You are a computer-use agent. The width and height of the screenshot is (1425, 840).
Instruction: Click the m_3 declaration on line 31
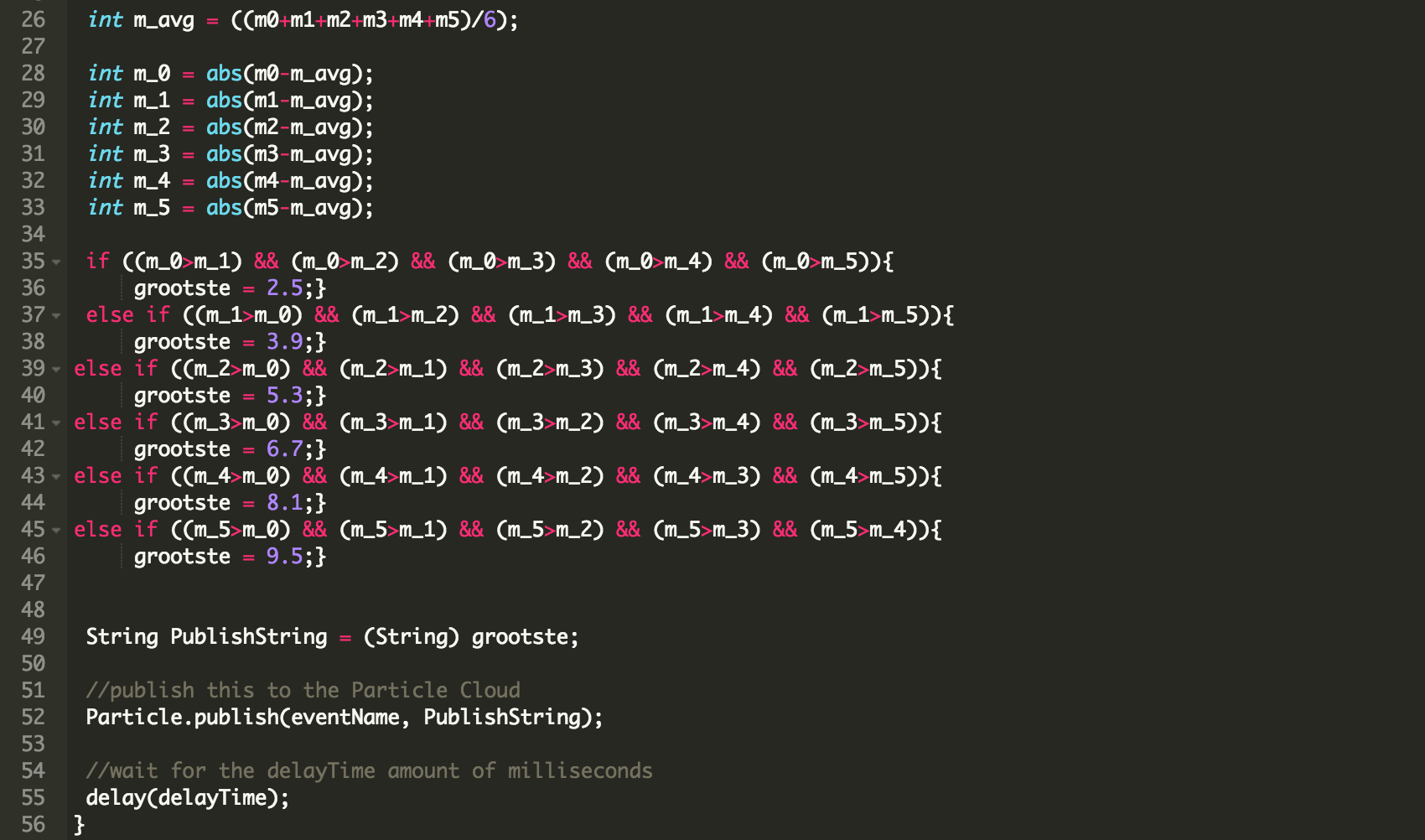pos(152,154)
